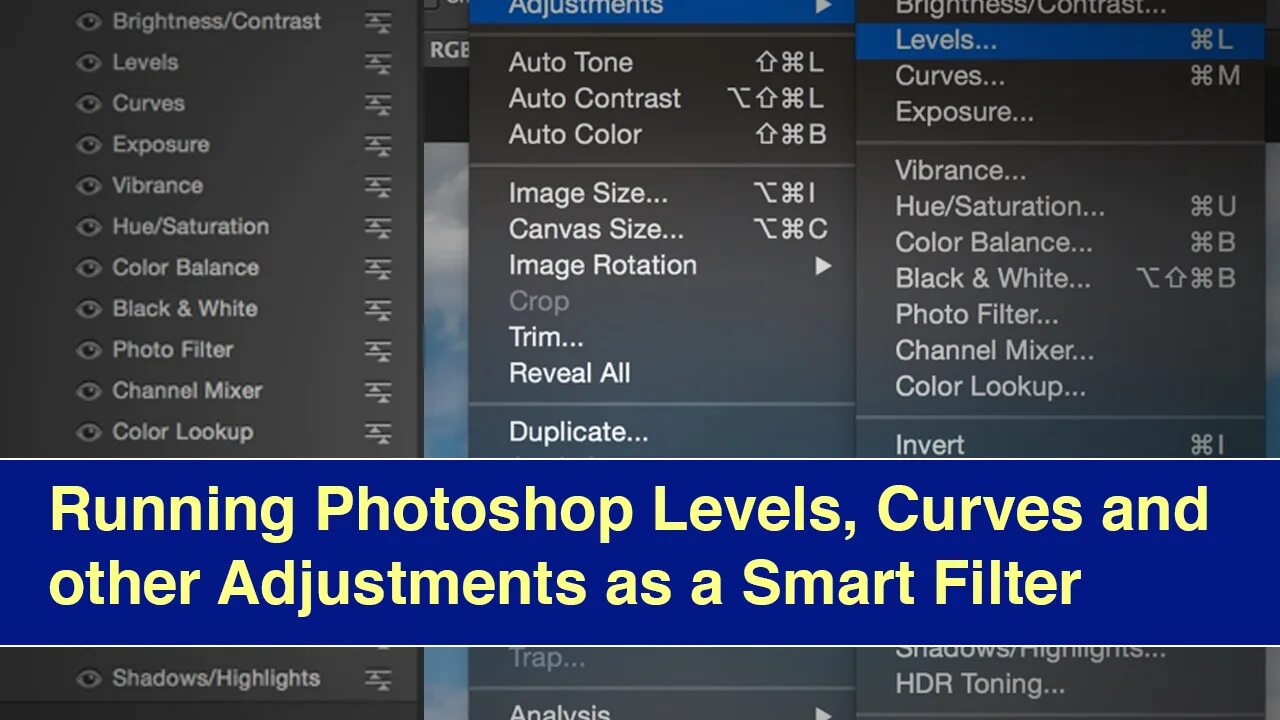Open blending options icon for Exposure
Viewport: 1280px width, 720px height.
(378, 145)
